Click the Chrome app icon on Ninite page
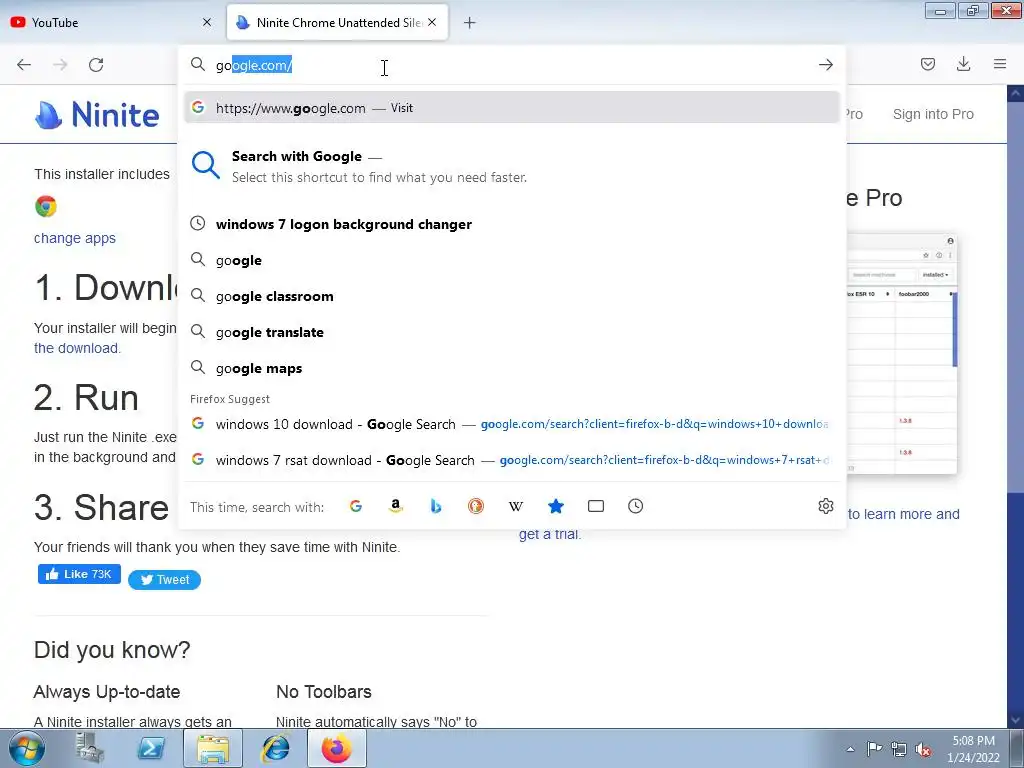The height and width of the screenshot is (768, 1024). pyautogui.click(x=46, y=206)
